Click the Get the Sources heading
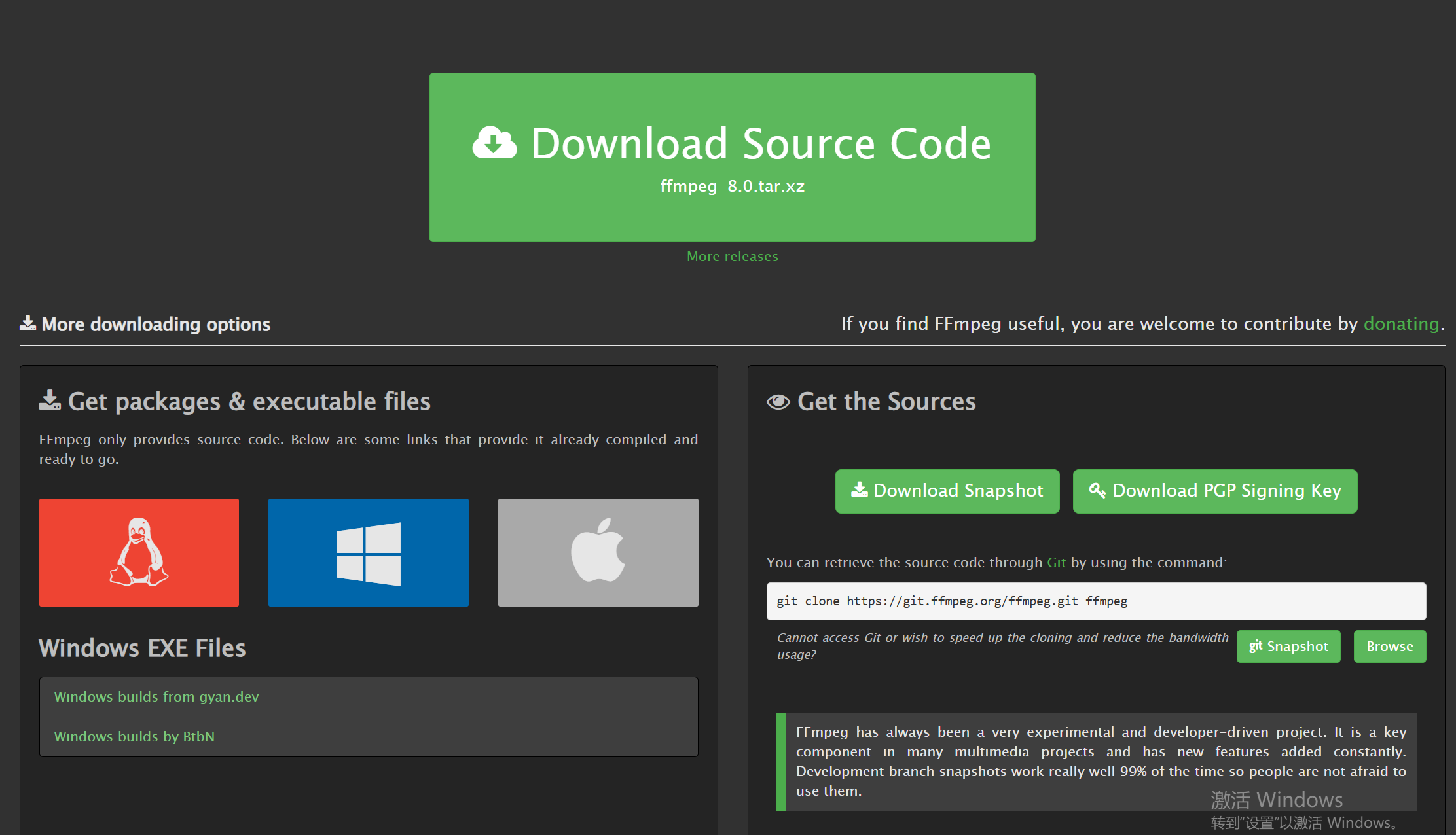1456x835 pixels. [871, 401]
